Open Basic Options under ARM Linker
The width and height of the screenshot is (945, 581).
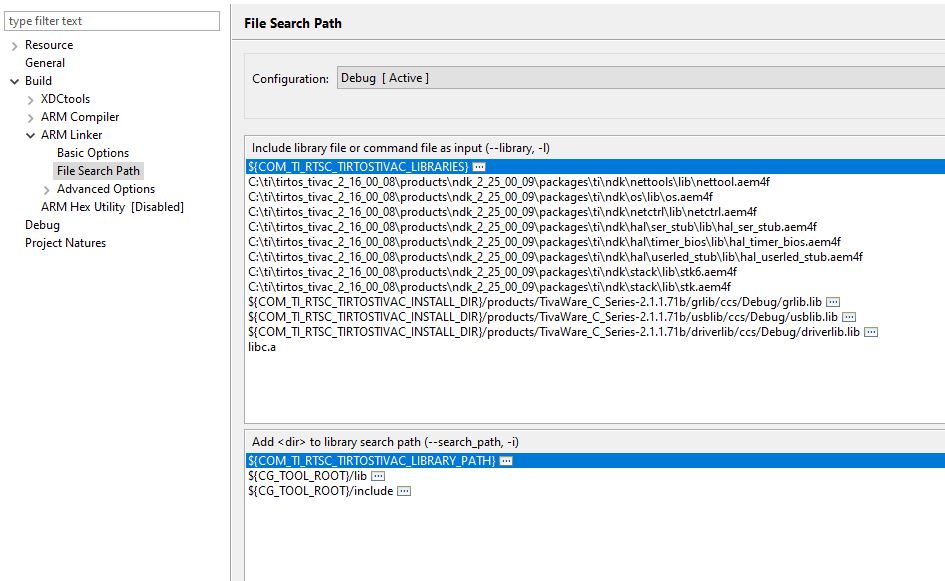(x=93, y=153)
